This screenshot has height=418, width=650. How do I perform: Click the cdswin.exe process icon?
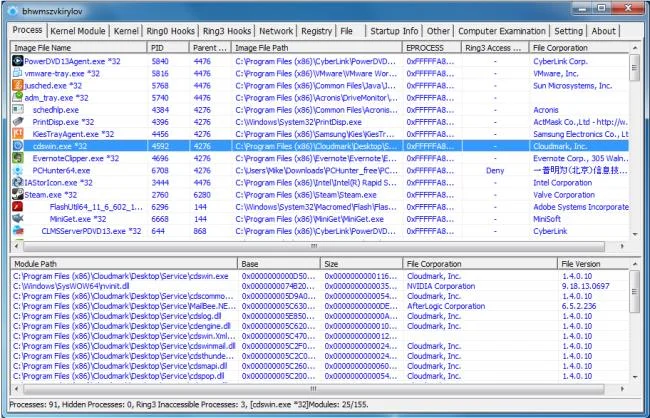click(17, 146)
